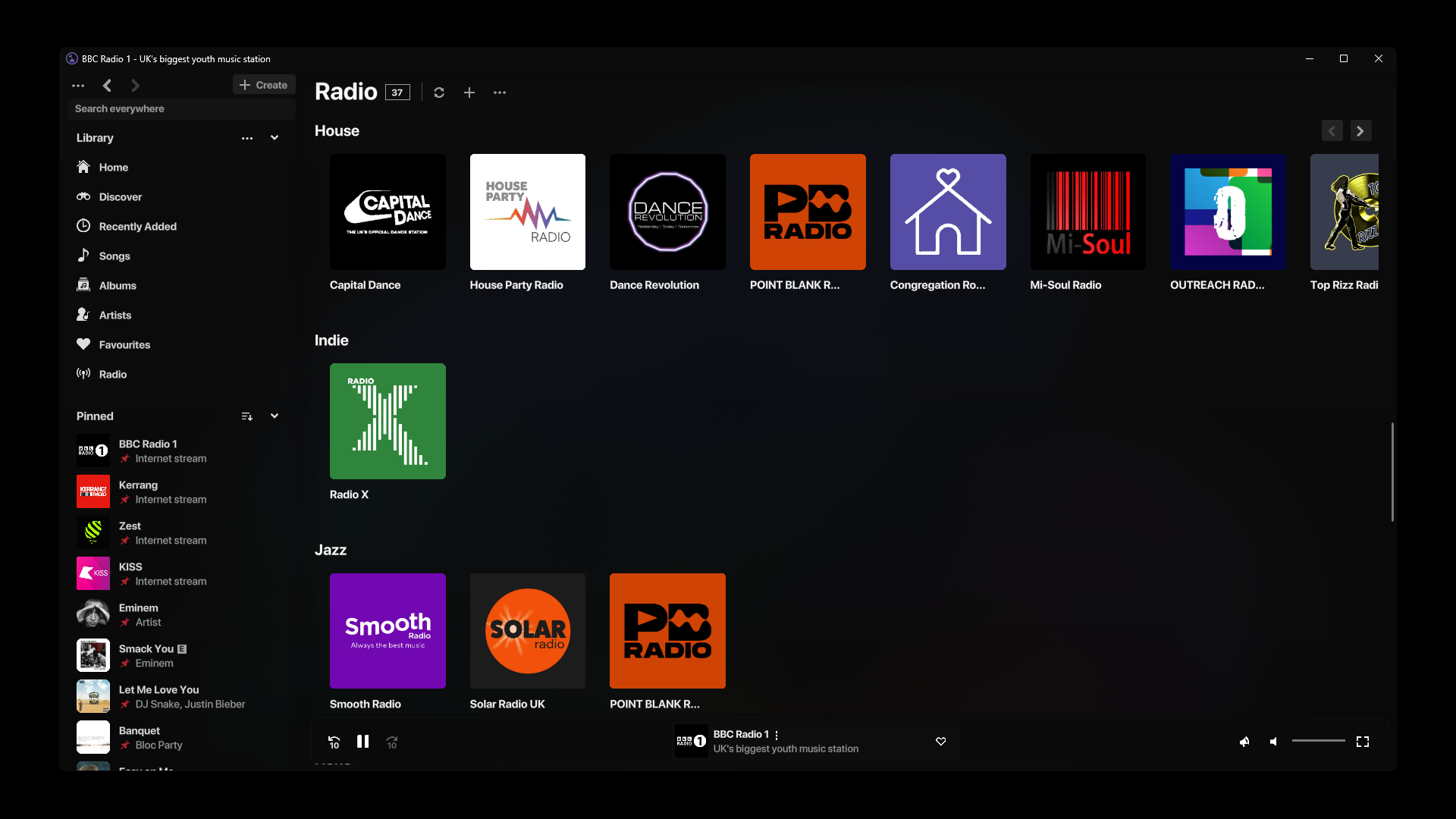Click the station count badge 37
The width and height of the screenshot is (1456, 819).
(x=397, y=93)
